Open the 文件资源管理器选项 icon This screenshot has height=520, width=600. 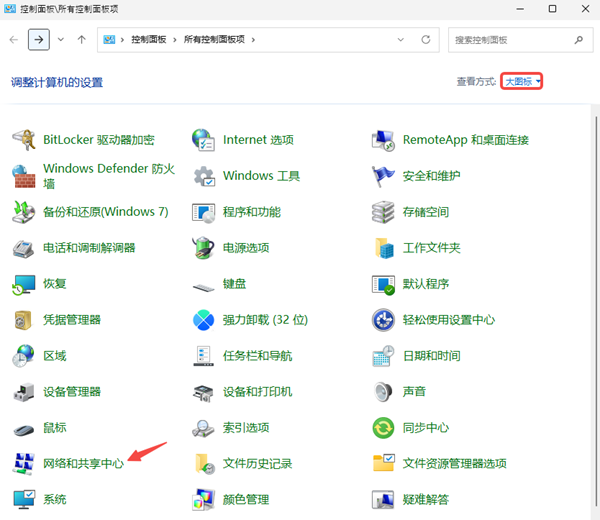click(383, 464)
